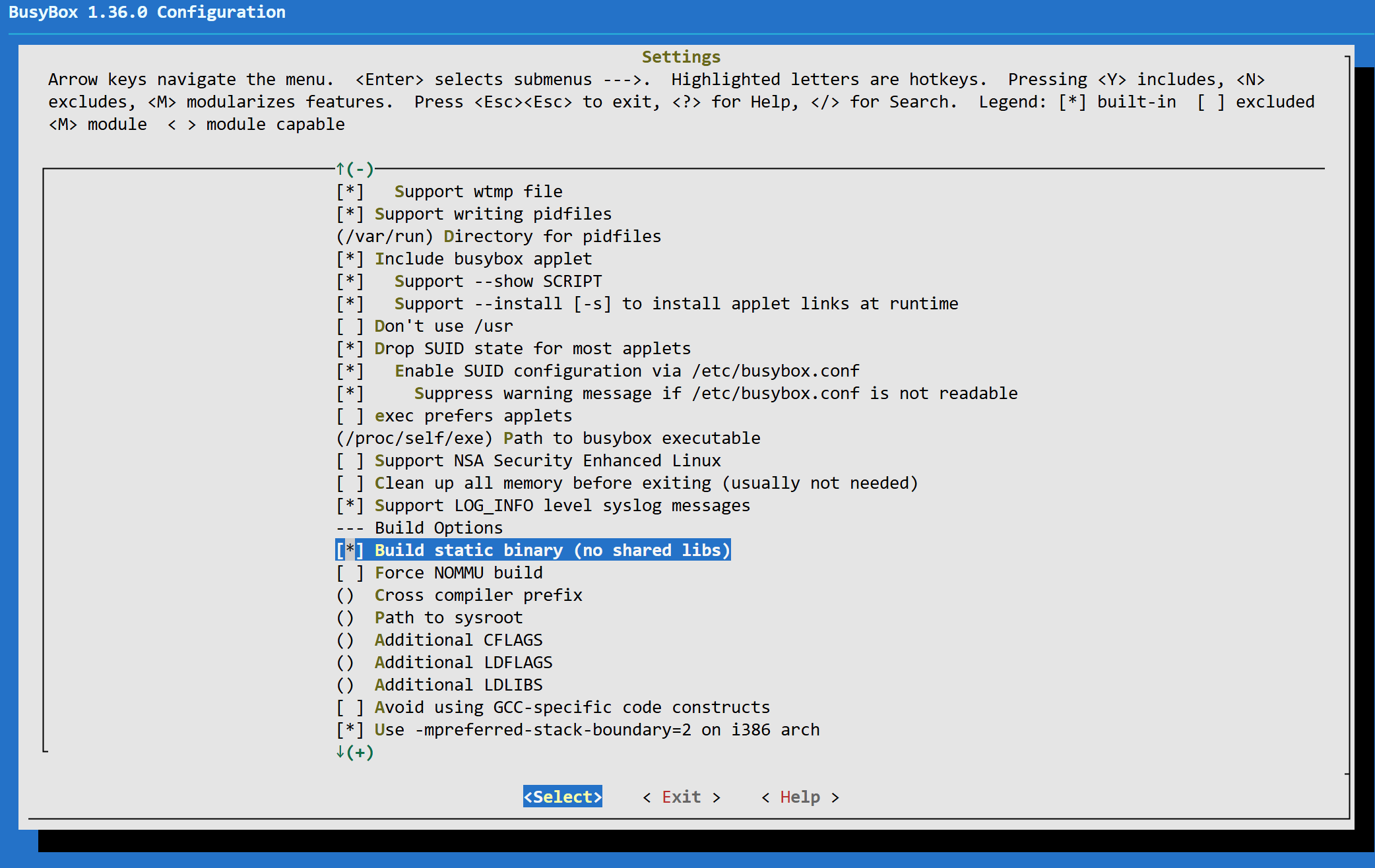Click the Settings menu title
The image size is (1375, 868).
click(682, 57)
